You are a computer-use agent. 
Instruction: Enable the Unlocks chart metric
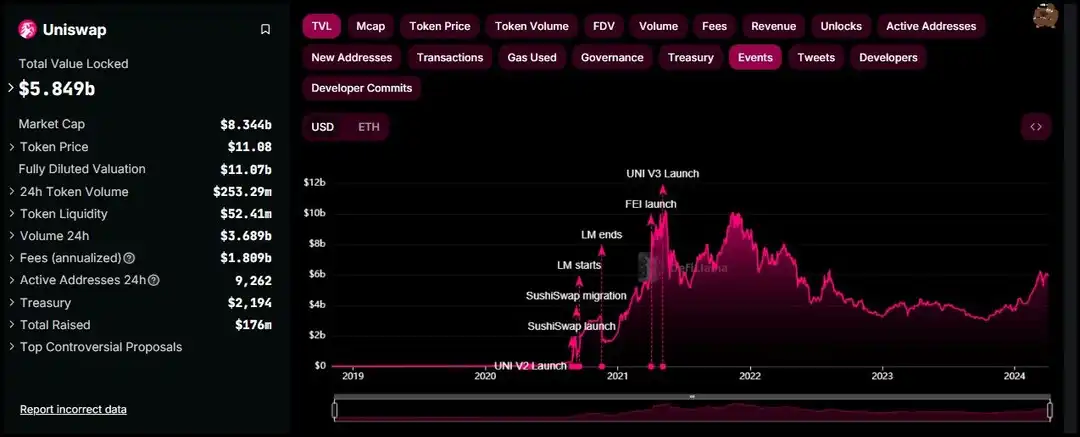841,26
